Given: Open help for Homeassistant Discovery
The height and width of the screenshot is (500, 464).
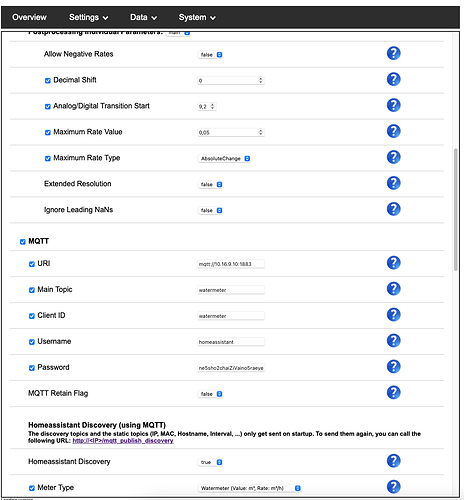Looking at the screenshot, I should point(393,461).
